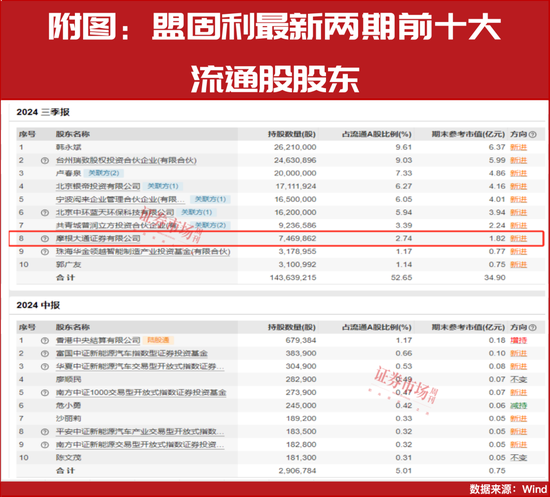Click 关联方(1) badge beside 北京中环蓝天环保科技
Viewport: 550px width, 497px height.
[x=196, y=213]
